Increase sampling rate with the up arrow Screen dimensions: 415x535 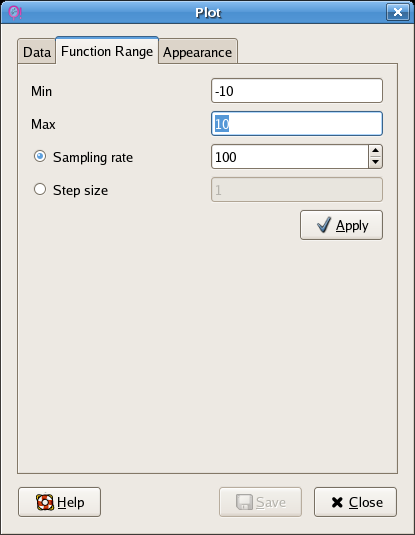pyautogui.click(x=375, y=150)
